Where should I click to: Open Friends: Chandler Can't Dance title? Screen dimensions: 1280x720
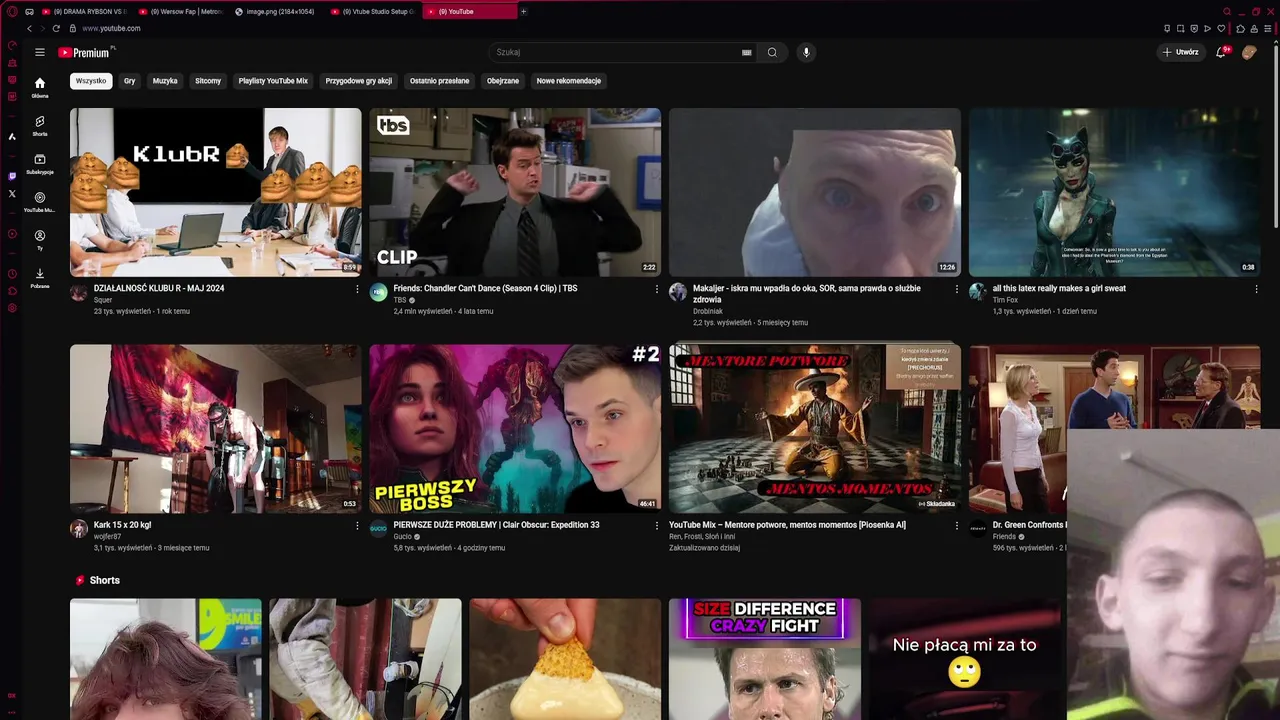pos(485,288)
